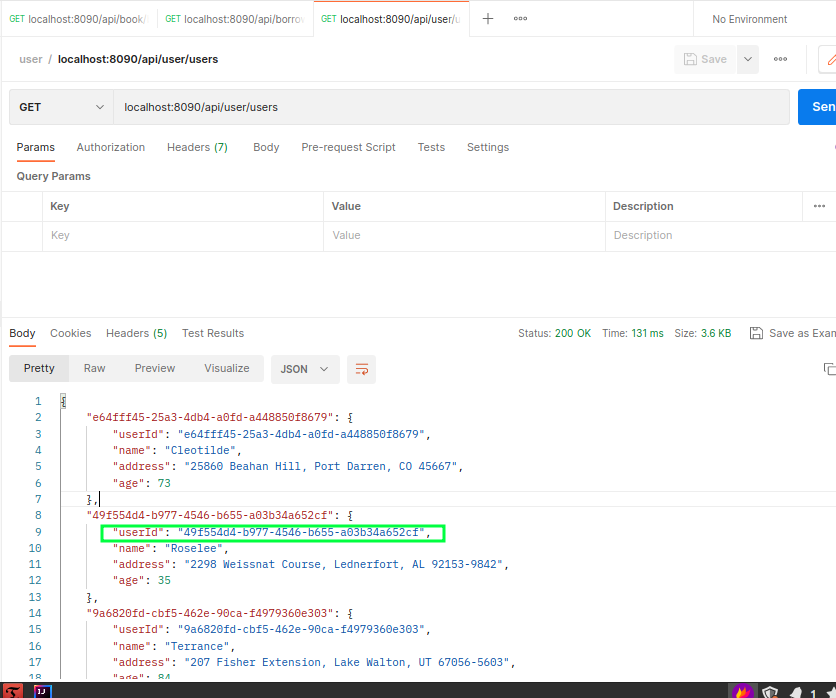This screenshot has height=698, width=836.
Task: Click the Time 131 ms text
Action: point(633,333)
